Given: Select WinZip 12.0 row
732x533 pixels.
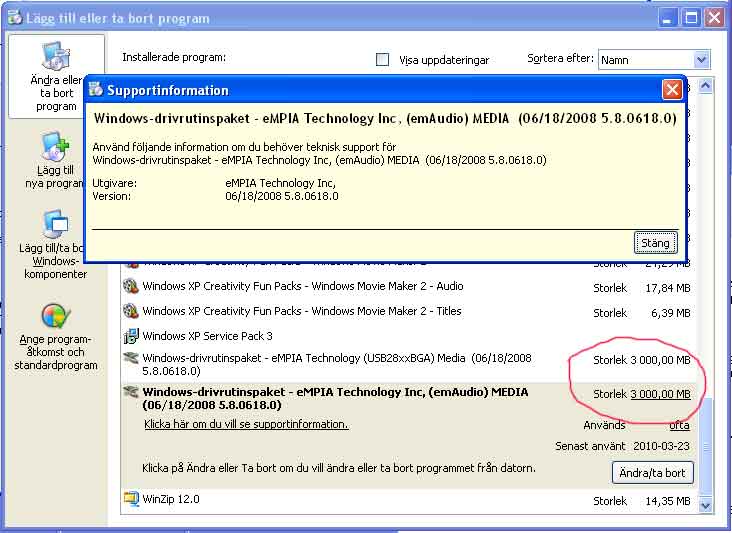Looking at the screenshot, I should (407, 500).
